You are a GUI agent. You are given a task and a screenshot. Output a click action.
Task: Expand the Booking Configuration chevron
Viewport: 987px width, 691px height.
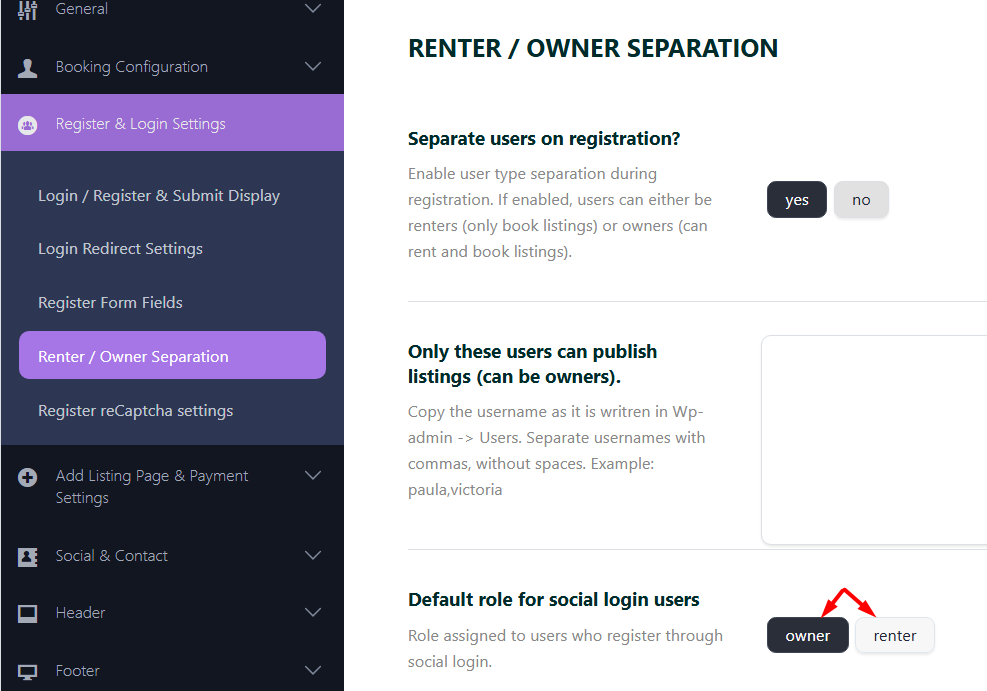[313, 67]
